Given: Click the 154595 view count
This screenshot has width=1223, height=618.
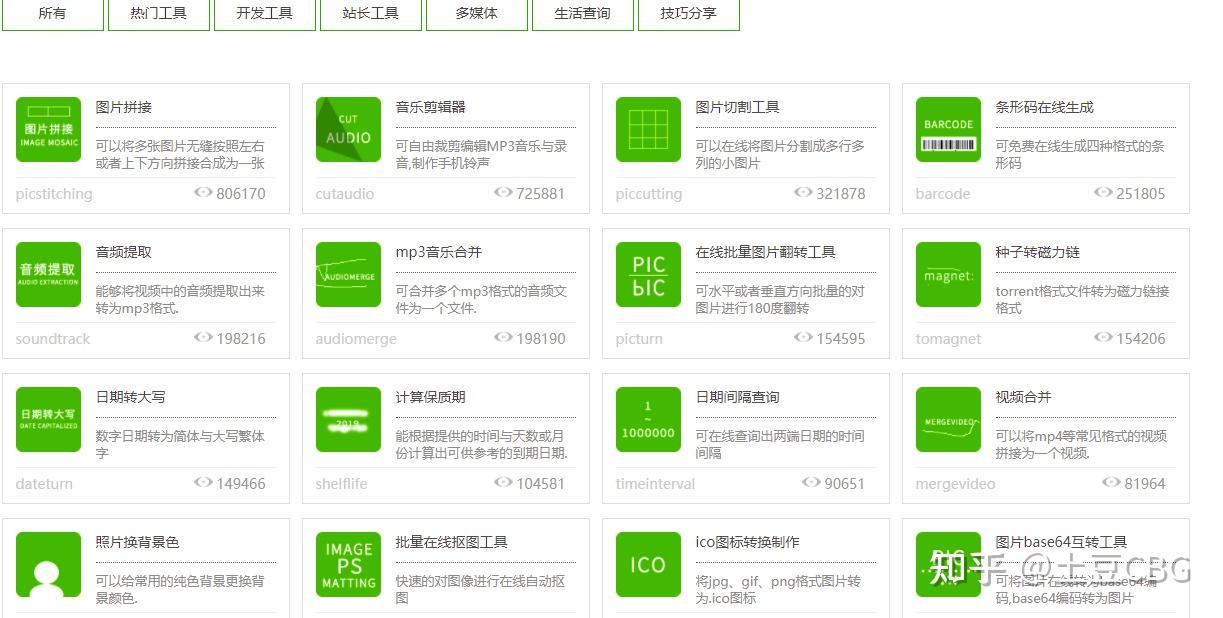Looking at the screenshot, I should [x=841, y=339].
